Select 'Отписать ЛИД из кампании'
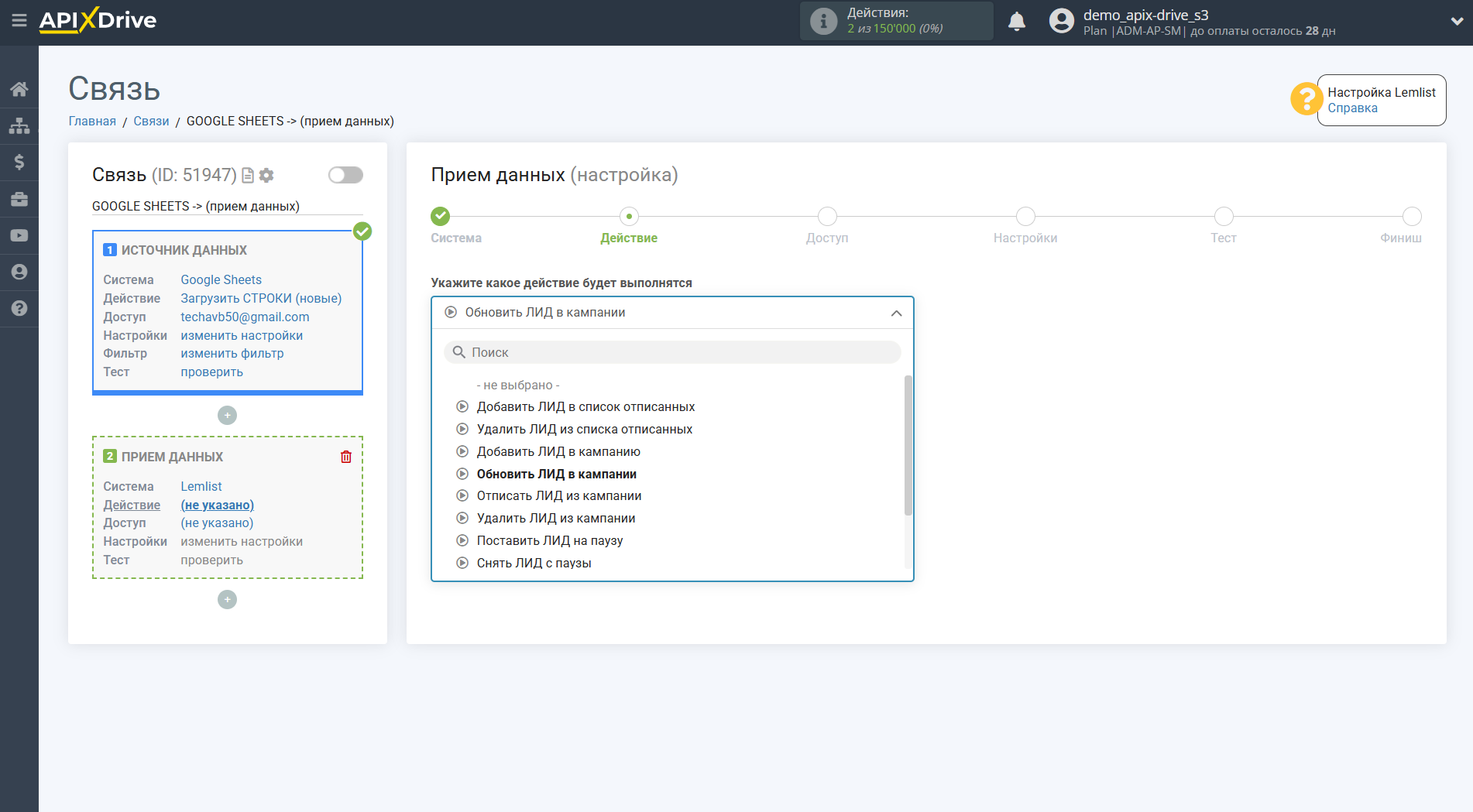This screenshot has width=1473, height=812. (559, 496)
